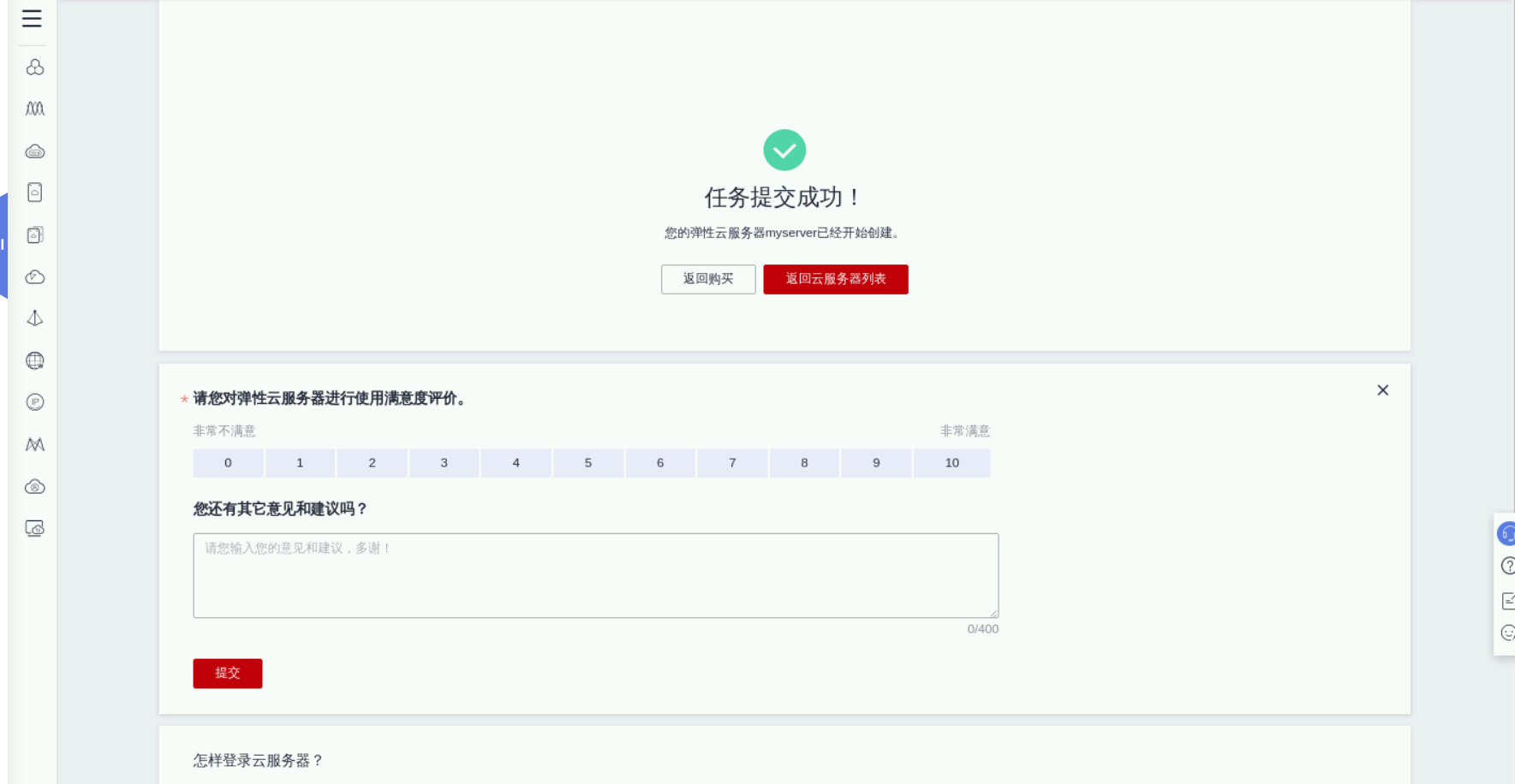Image resolution: width=1515 pixels, height=784 pixels.
Task: Click the blue collapse handle beside sidebar
Action: pyautogui.click(x=3, y=245)
